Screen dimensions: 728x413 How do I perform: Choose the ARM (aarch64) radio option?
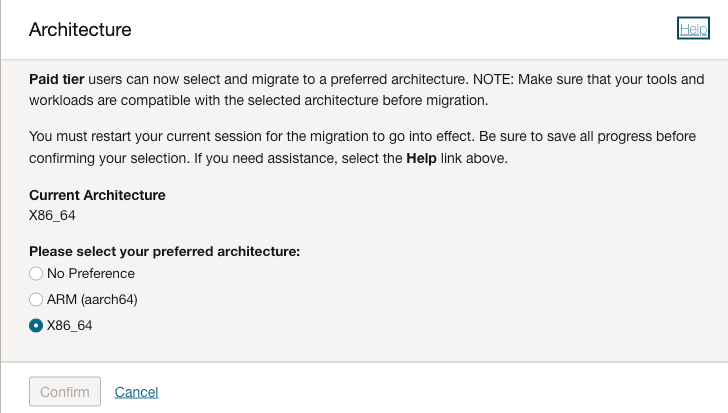pyautogui.click(x=36, y=299)
